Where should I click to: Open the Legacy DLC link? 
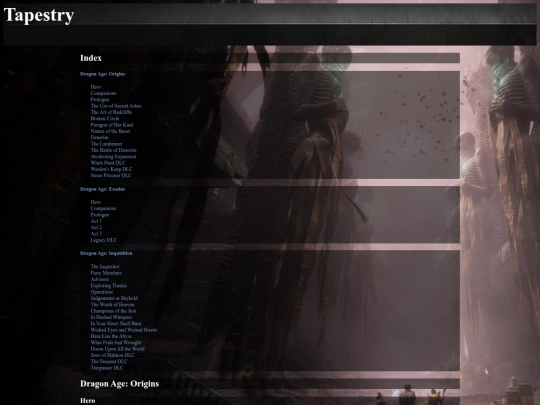click(x=104, y=240)
